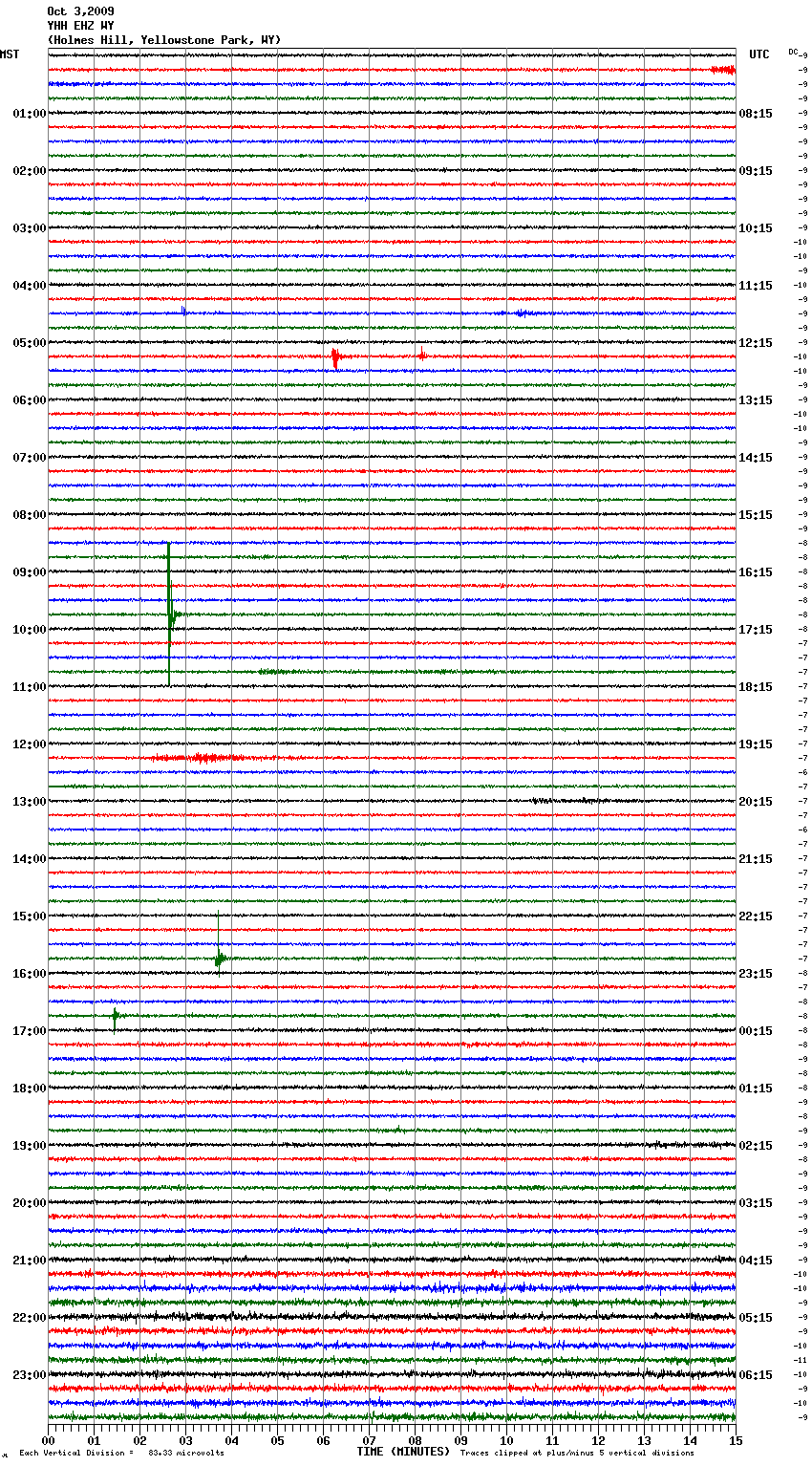Select the station code YHH EHZ WY
Screen dimensions: 812x1466
(80, 26)
